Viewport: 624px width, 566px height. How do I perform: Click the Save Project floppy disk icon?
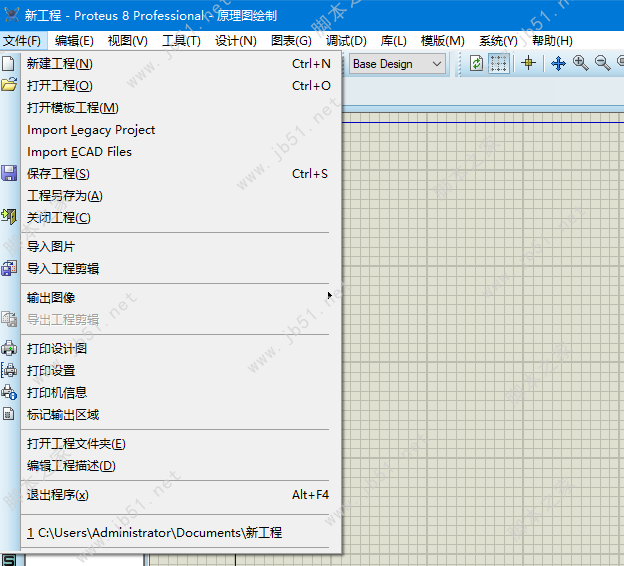tap(9, 174)
